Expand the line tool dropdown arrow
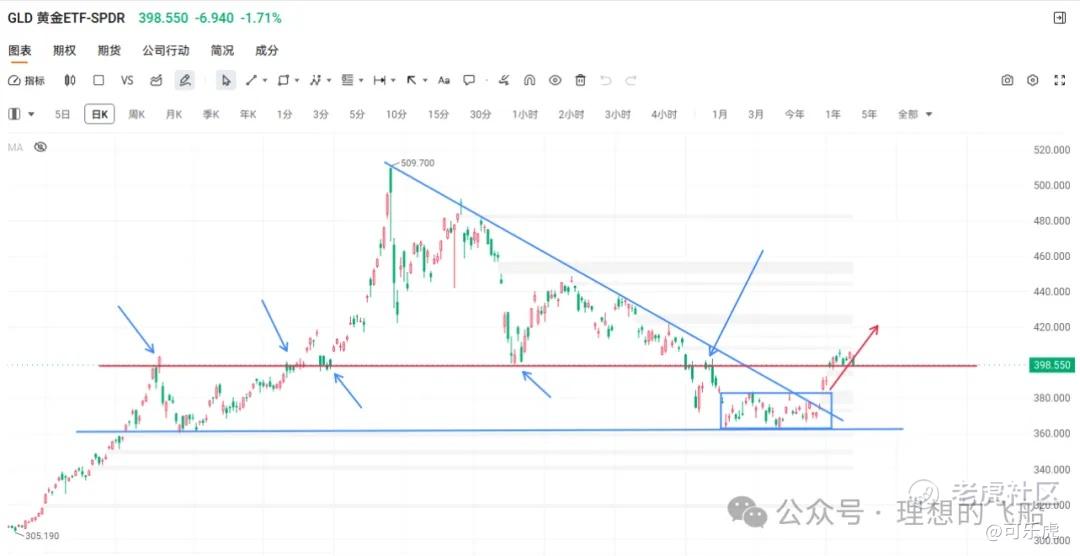This screenshot has width=1080, height=556. pos(265,81)
